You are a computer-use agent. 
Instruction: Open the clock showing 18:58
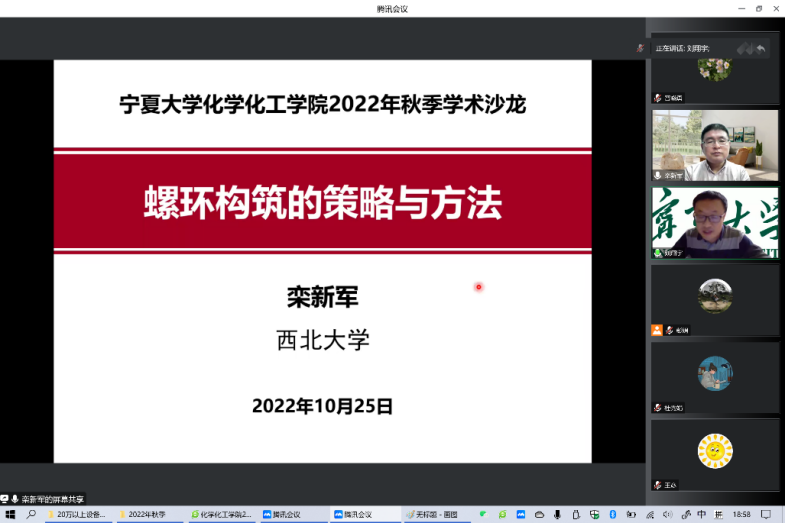741,514
